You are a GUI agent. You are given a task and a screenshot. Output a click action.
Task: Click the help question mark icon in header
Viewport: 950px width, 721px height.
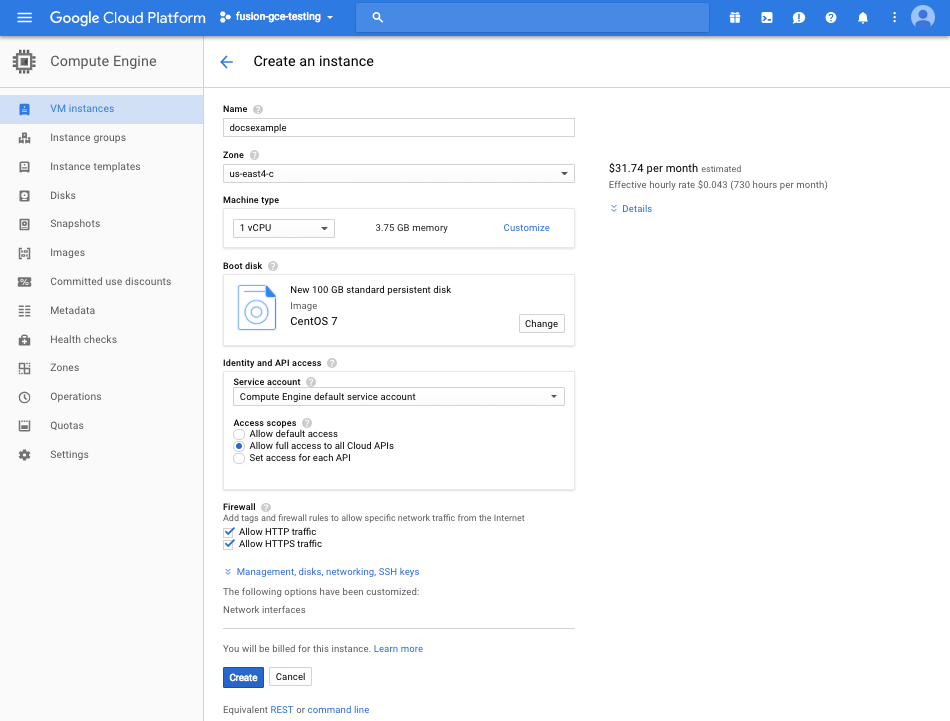(830, 18)
